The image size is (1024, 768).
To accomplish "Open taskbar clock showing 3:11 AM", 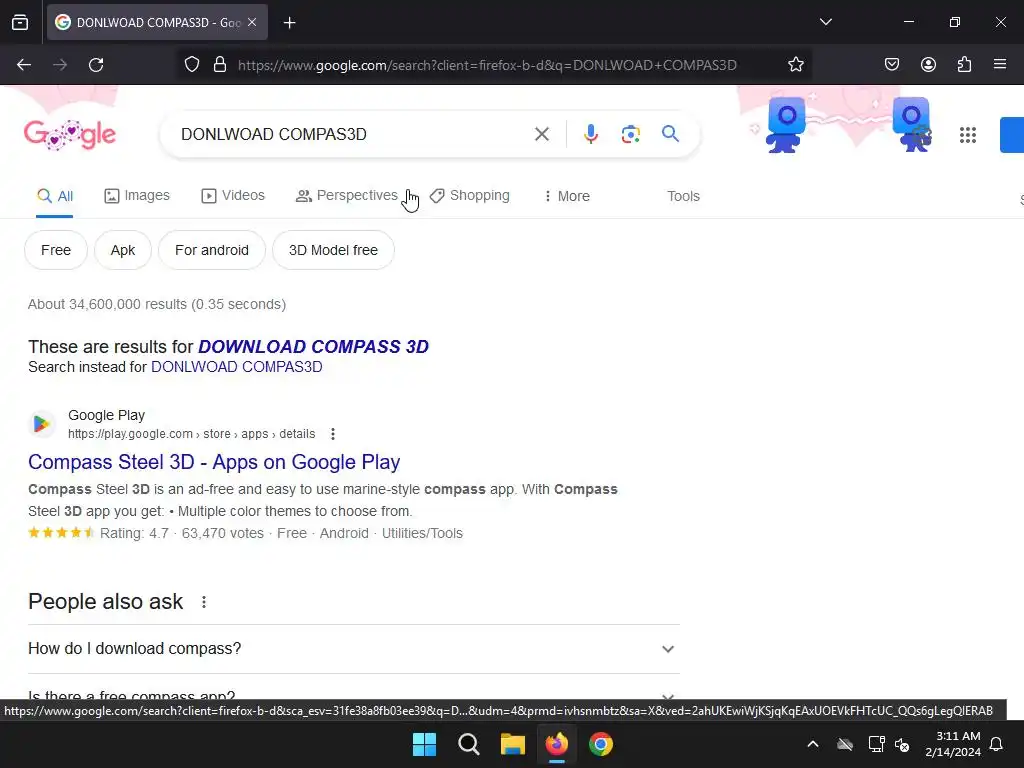I will (953, 744).
